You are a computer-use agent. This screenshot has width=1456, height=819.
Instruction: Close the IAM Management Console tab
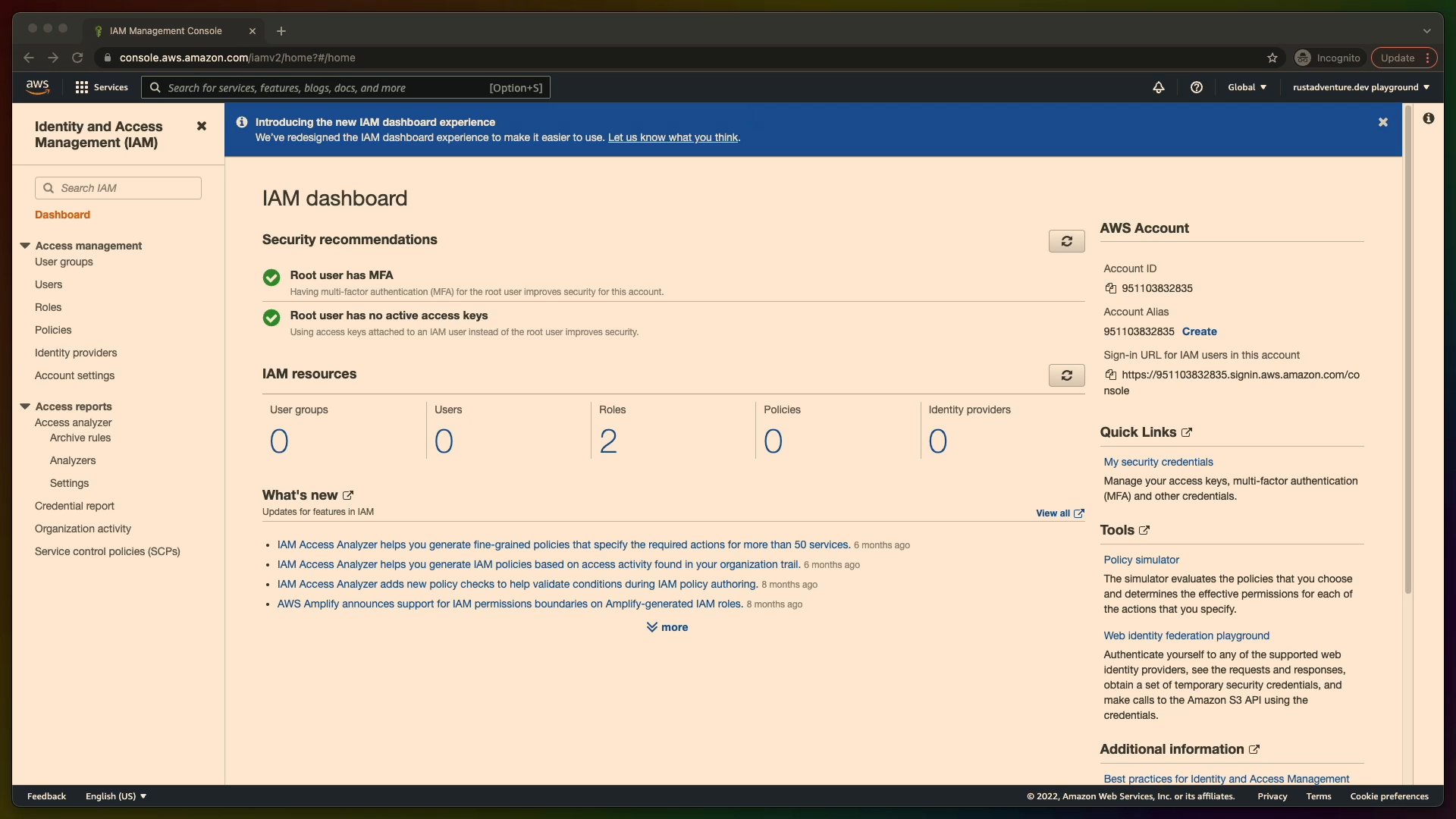[253, 31]
